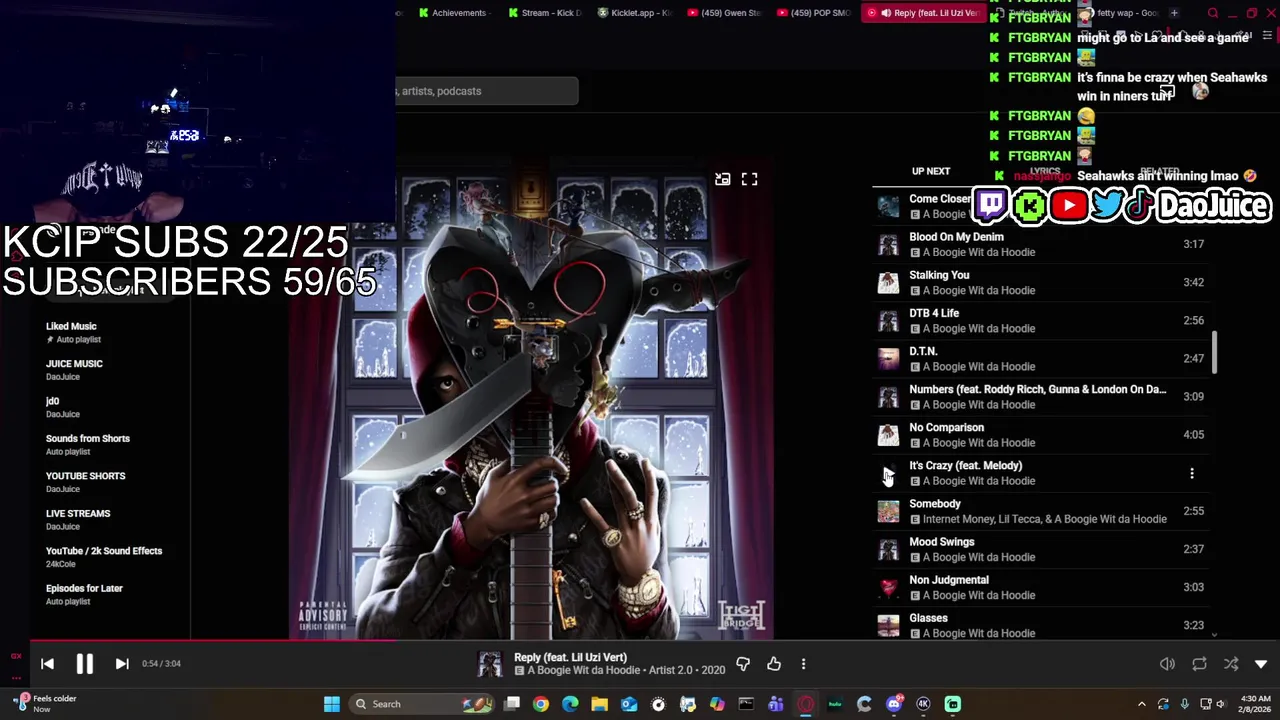Switch to the UP NEXT tab
This screenshot has height=720, width=1280.
(931, 171)
